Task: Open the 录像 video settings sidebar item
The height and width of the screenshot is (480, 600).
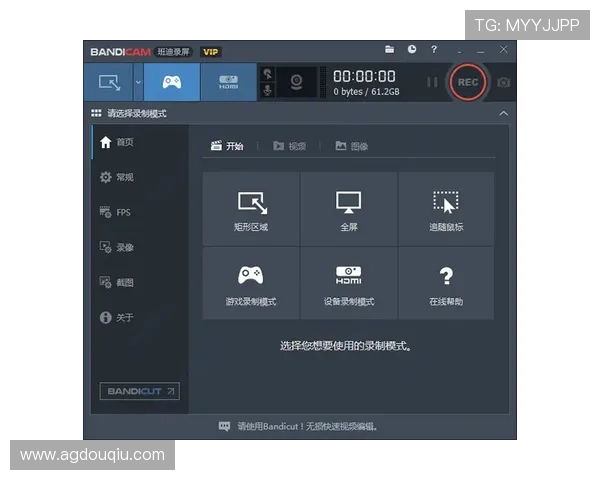Action: [140, 247]
